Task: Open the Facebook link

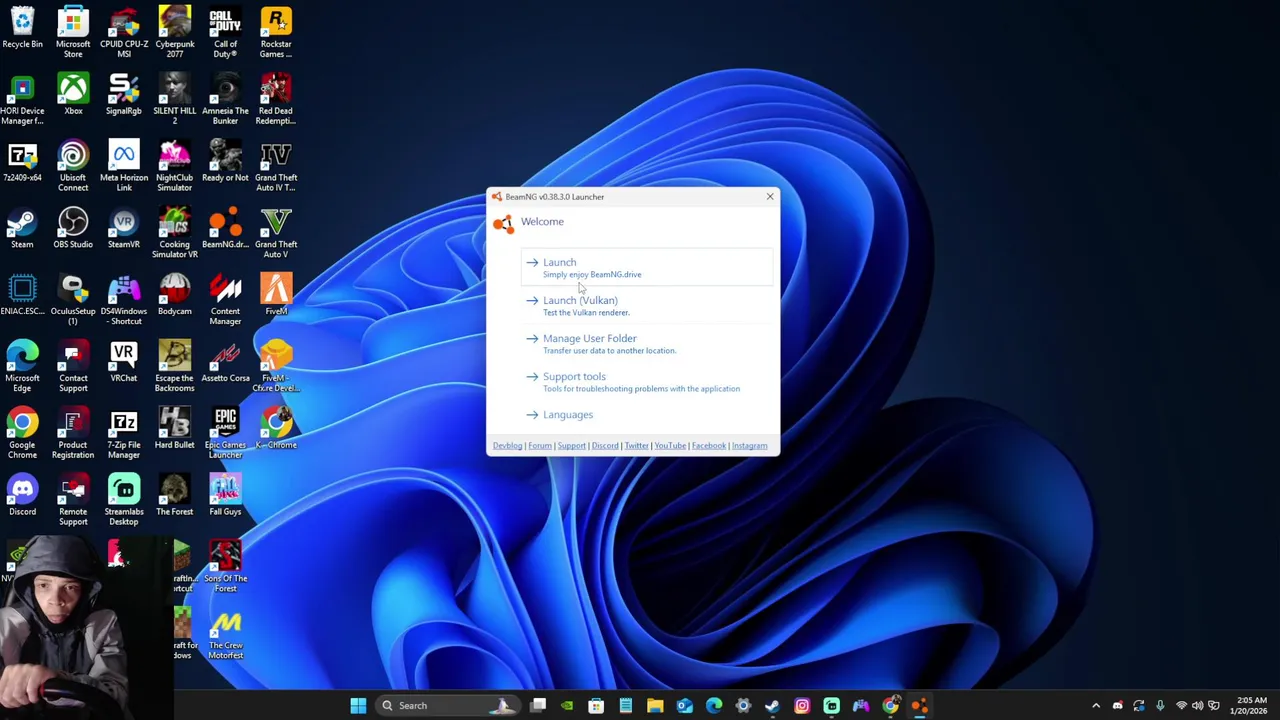Action: [708, 446]
